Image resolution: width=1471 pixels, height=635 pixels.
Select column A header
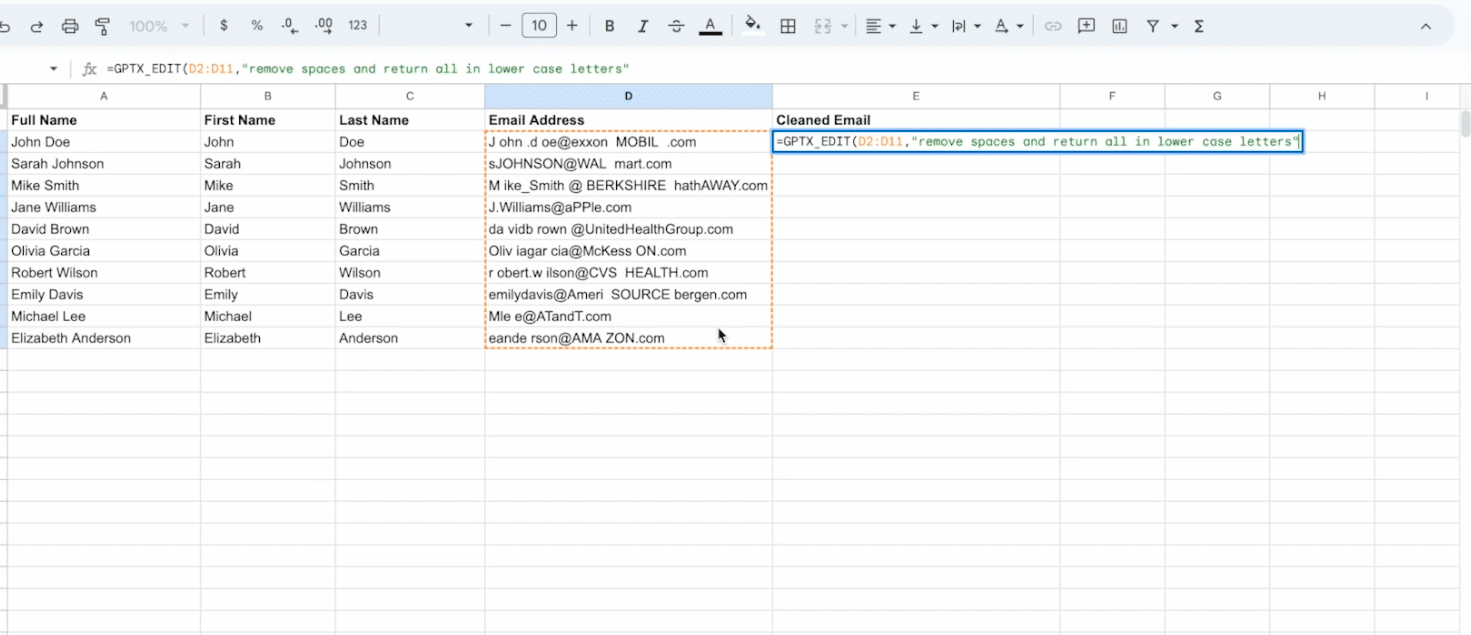coord(104,96)
